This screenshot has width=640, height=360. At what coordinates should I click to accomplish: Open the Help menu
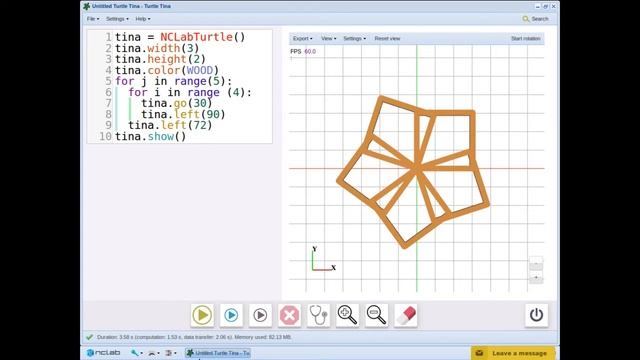click(143, 19)
